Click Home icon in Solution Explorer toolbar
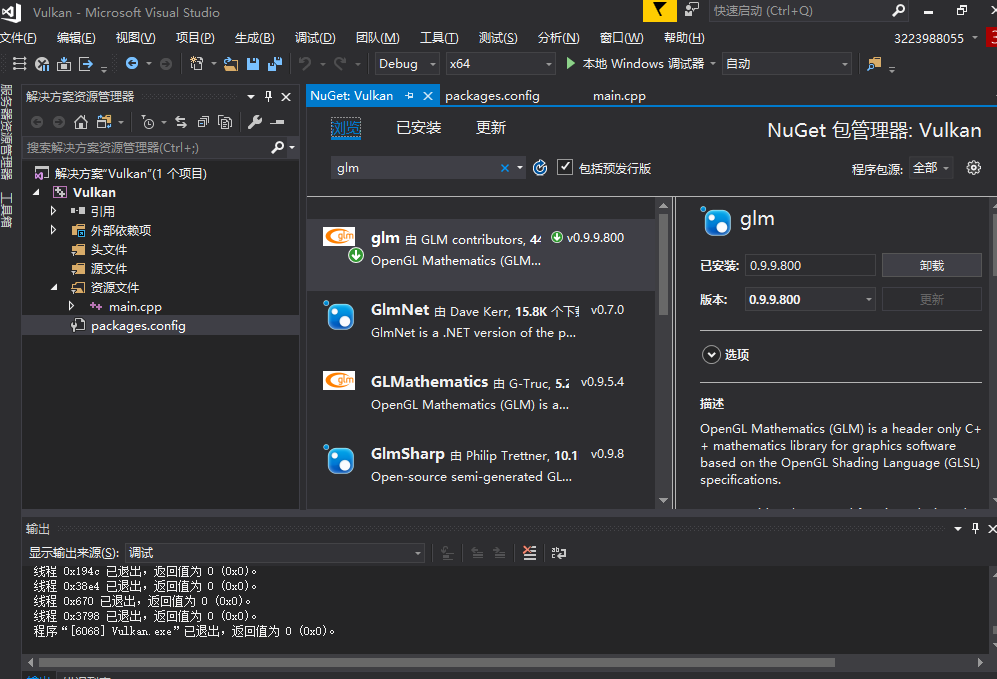Image resolution: width=997 pixels, height=679 pixels. 81,122
